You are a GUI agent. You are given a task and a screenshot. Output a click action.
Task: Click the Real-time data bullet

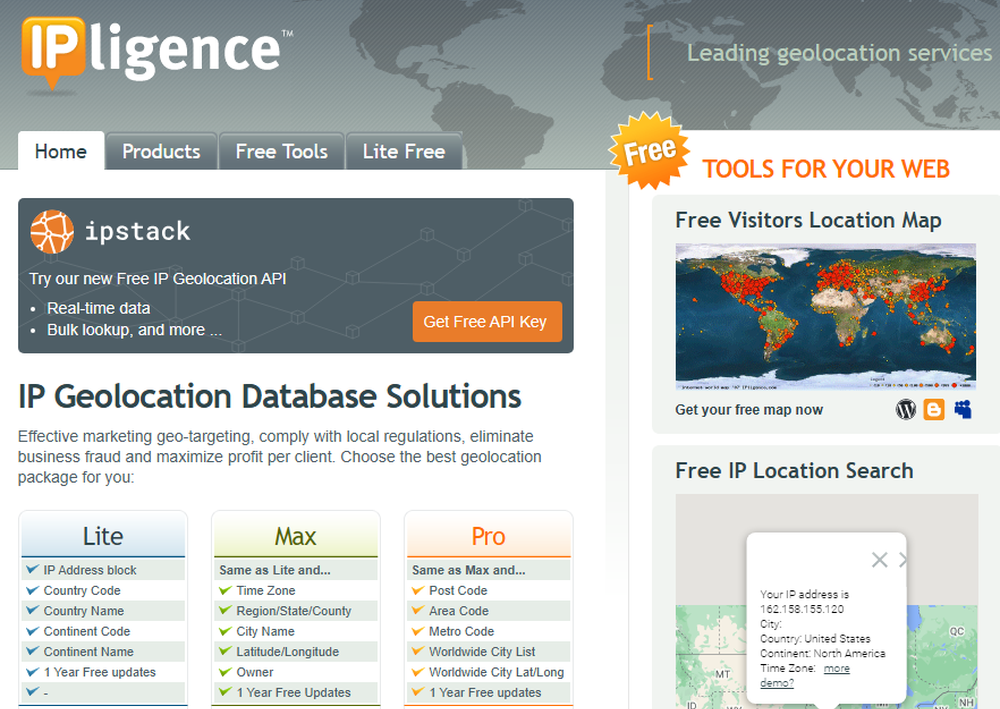[x=98, y=309]
